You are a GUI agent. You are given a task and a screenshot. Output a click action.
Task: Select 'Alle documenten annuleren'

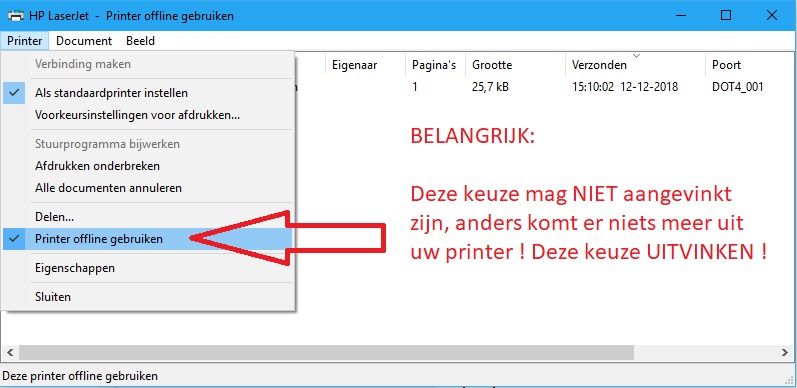coord(147,188)
